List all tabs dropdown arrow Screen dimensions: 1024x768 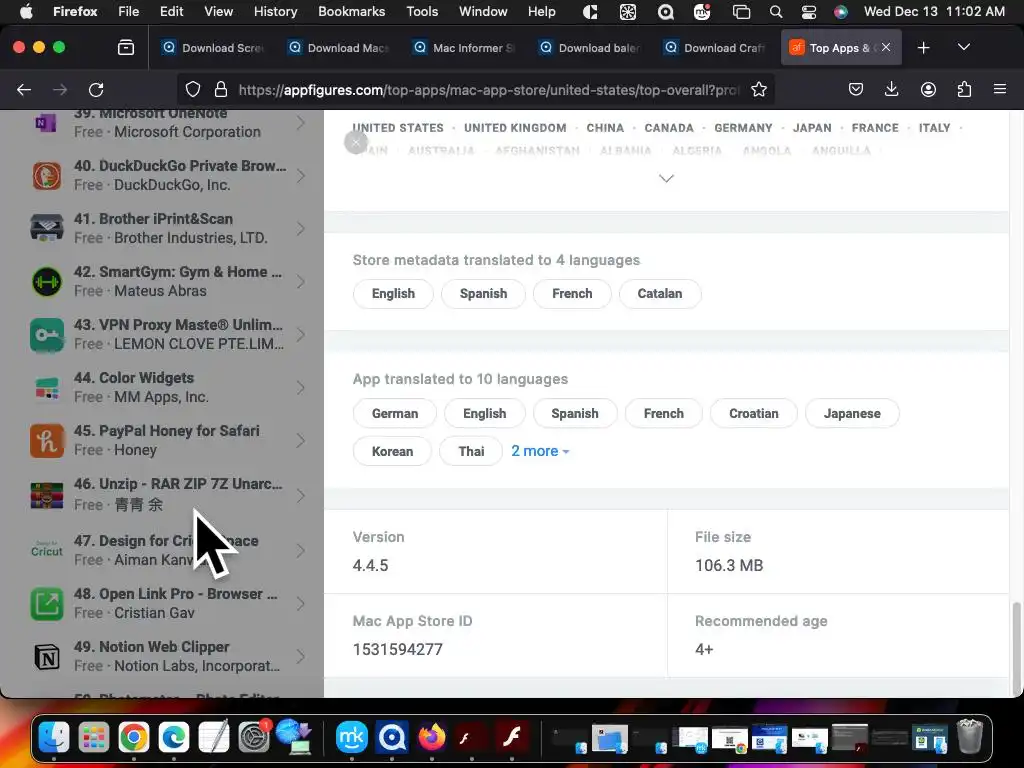[964, 48]
